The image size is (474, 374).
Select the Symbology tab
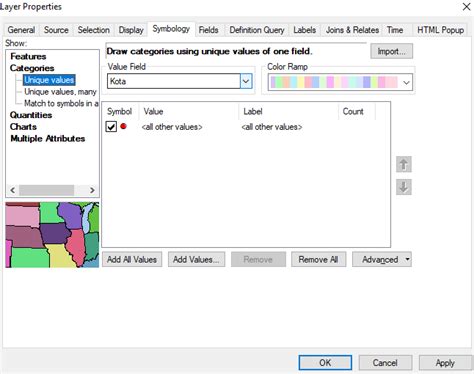coord(171,29)
